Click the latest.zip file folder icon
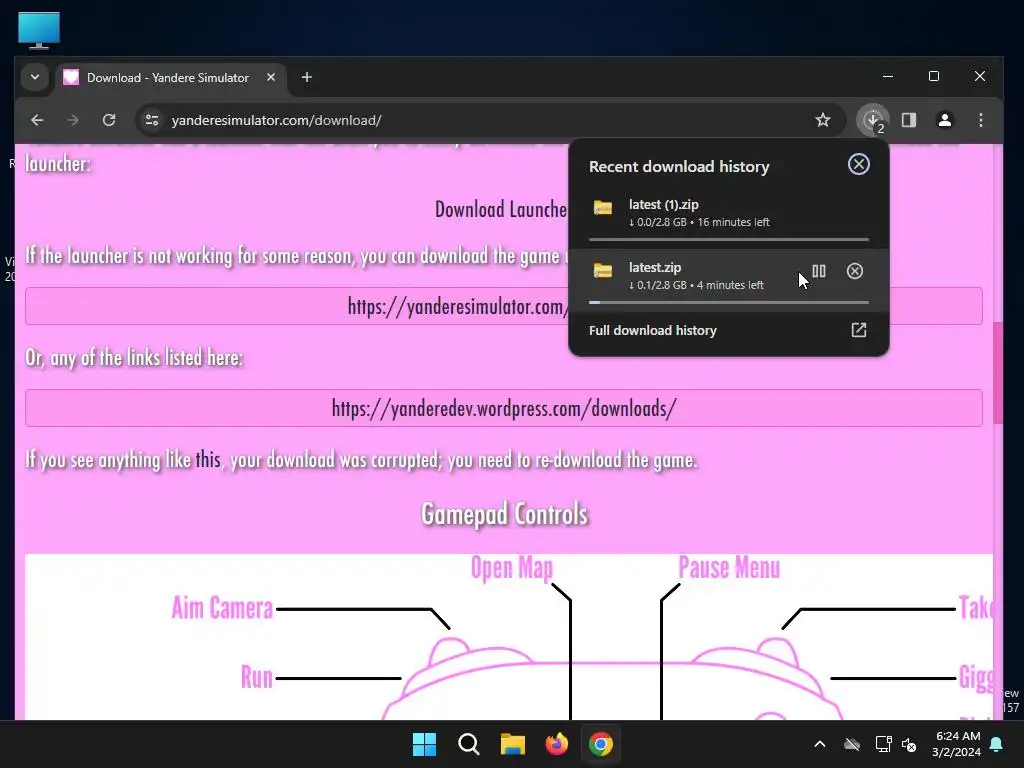This screenshot has width=1024, height=768. 603,270
